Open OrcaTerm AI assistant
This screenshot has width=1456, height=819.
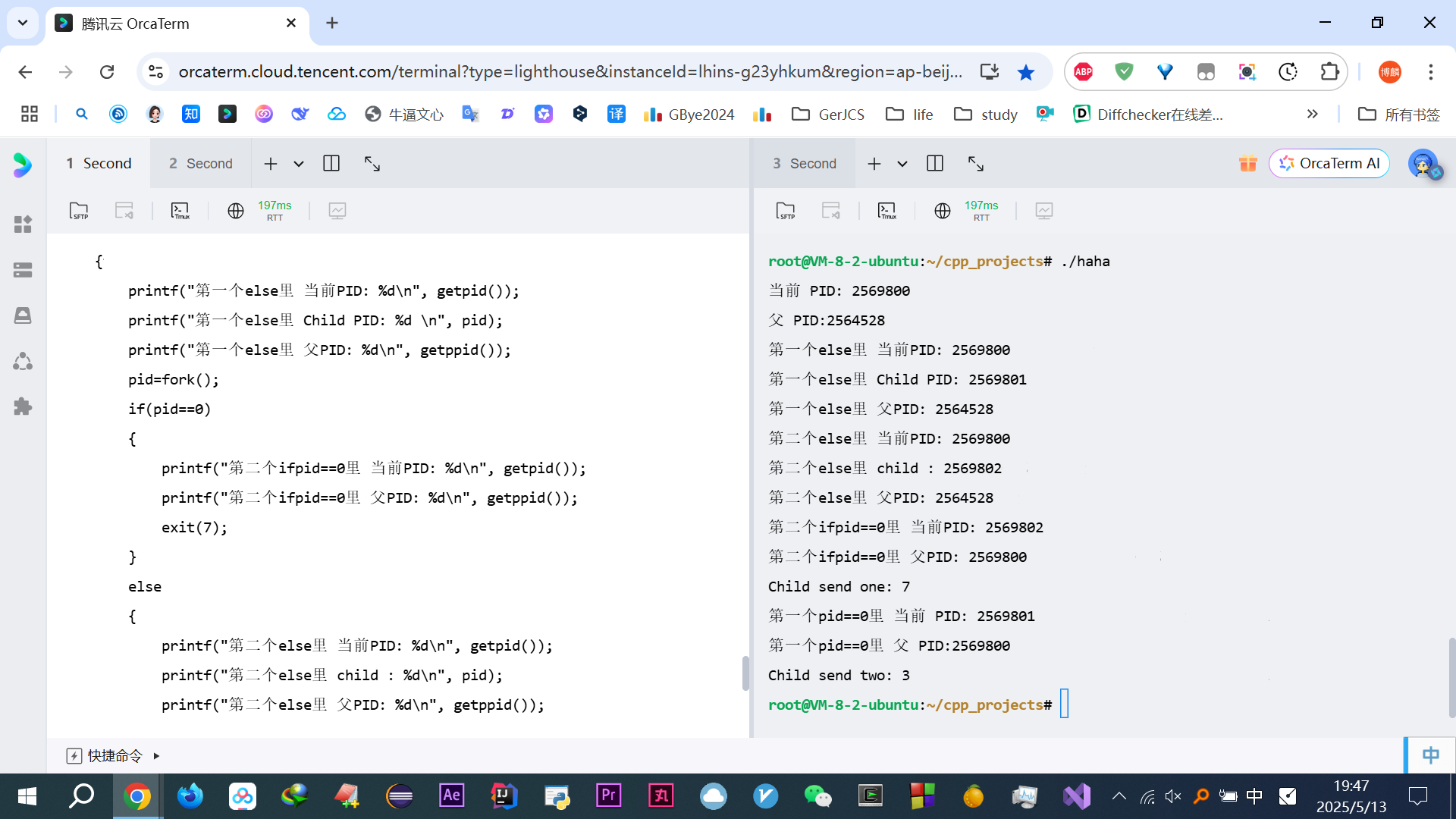1329,164
